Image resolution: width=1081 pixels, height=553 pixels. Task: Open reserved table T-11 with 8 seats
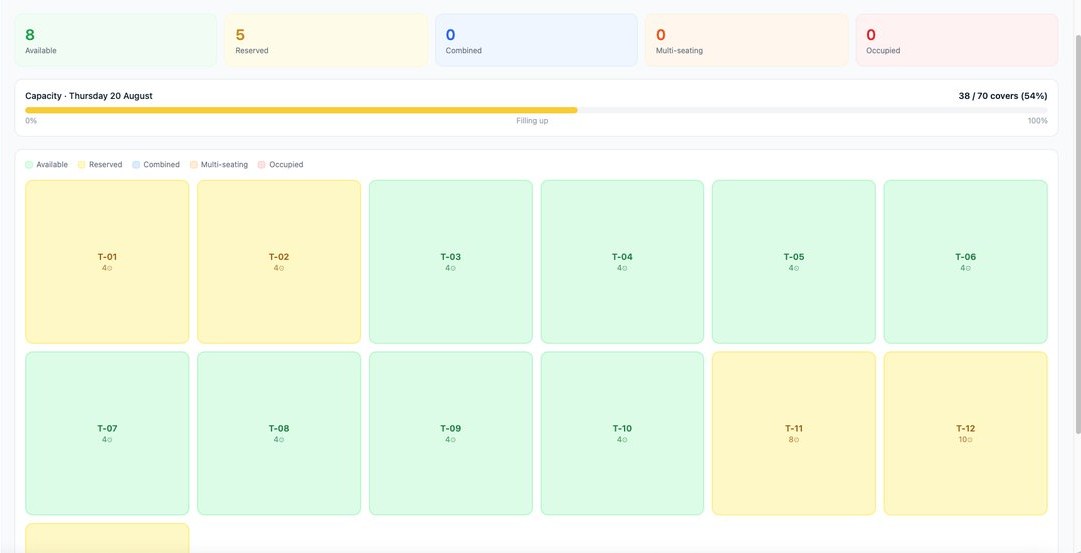pos(794,434)
